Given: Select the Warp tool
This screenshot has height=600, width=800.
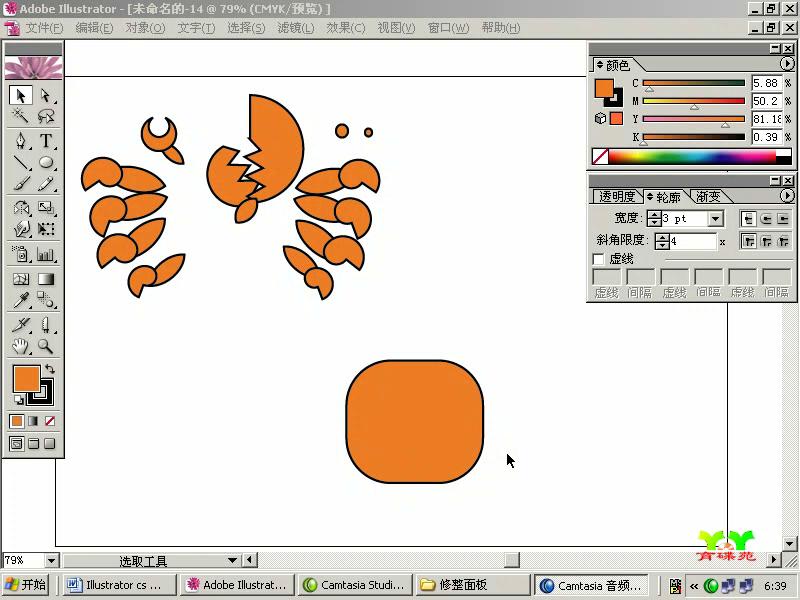Looking at the screenshot, I should [x=21, y=229].
